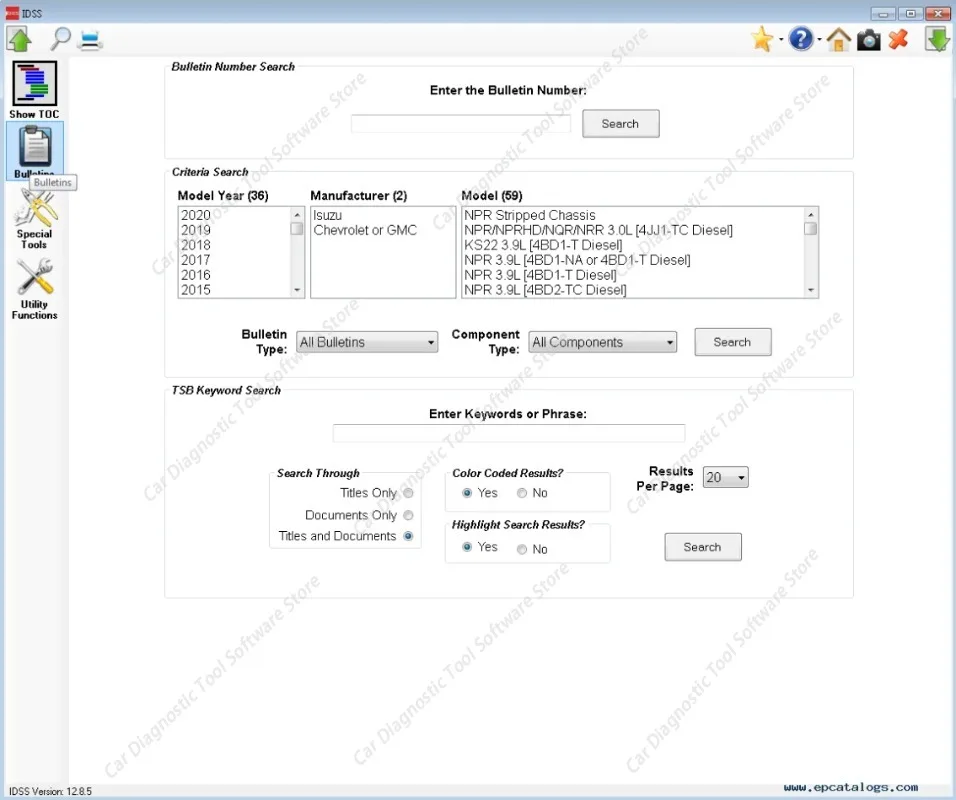
Task: Click Model list scroll up arrow
Action: (x=811, y=214)
